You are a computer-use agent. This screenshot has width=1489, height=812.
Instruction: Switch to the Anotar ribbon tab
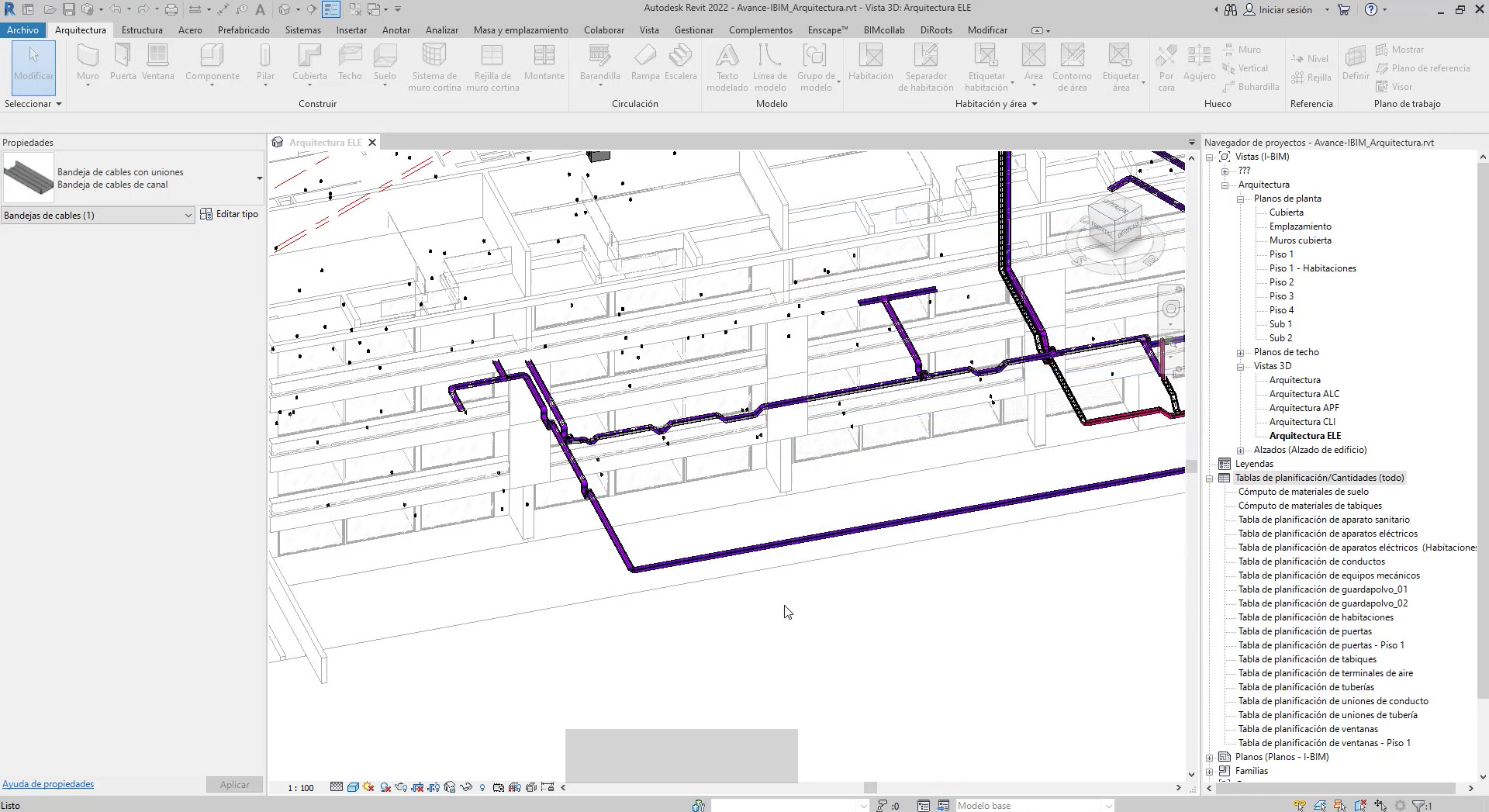click(x=396, y=30)
